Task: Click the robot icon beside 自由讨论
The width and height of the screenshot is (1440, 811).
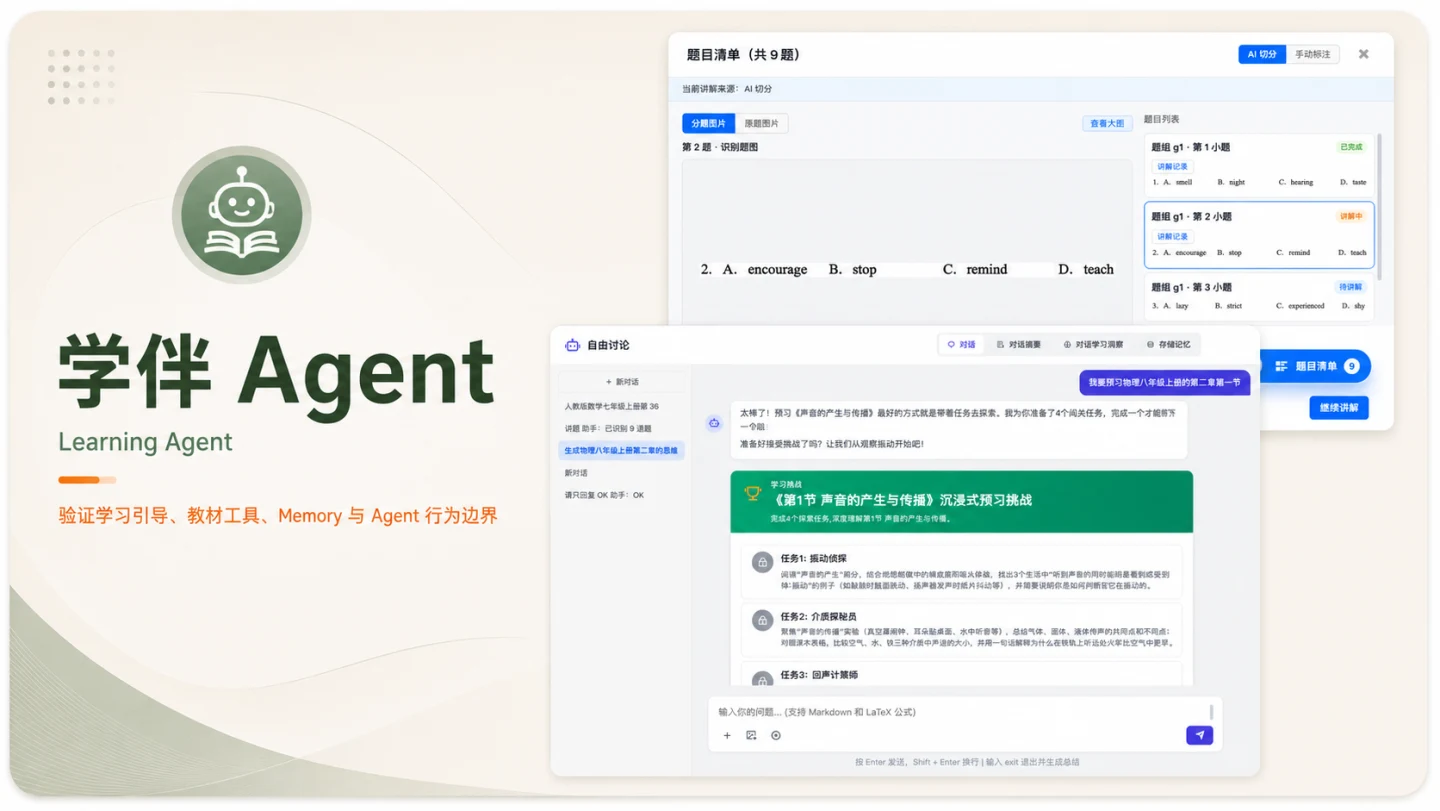Action: [x=572, y=345]
